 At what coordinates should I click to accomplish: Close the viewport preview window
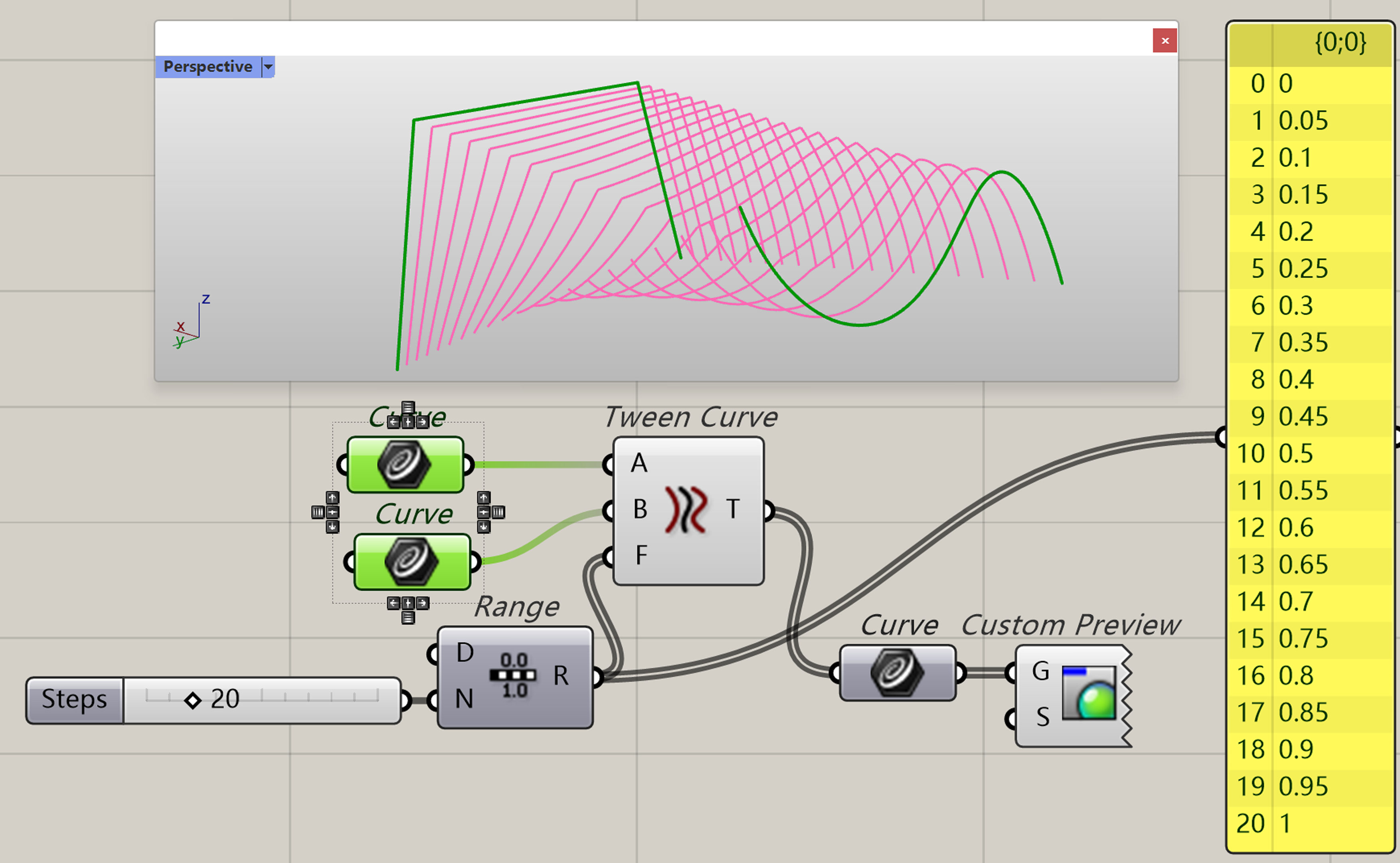[1165, 41]
